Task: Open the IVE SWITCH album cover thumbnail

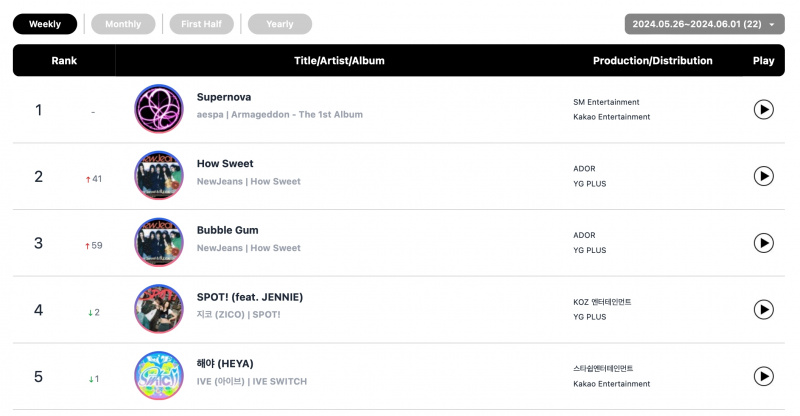Action: point(159,376)
